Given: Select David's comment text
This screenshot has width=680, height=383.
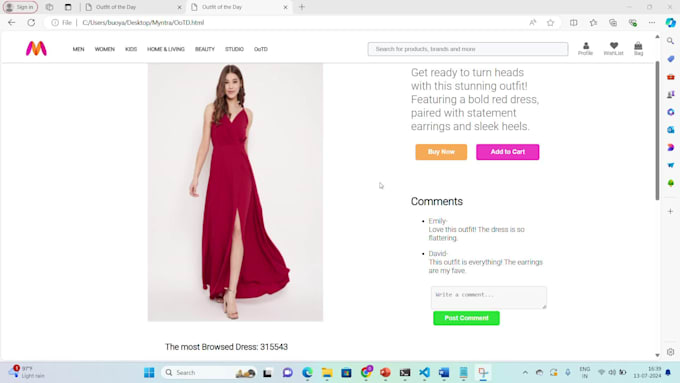Looking at the screenshot, I should [x=485, y=266].
